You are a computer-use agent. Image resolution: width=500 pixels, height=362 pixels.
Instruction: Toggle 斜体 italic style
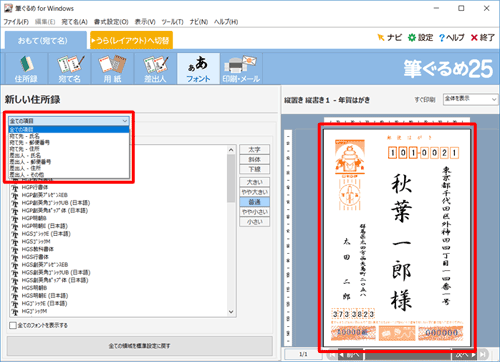pos(254,159)
